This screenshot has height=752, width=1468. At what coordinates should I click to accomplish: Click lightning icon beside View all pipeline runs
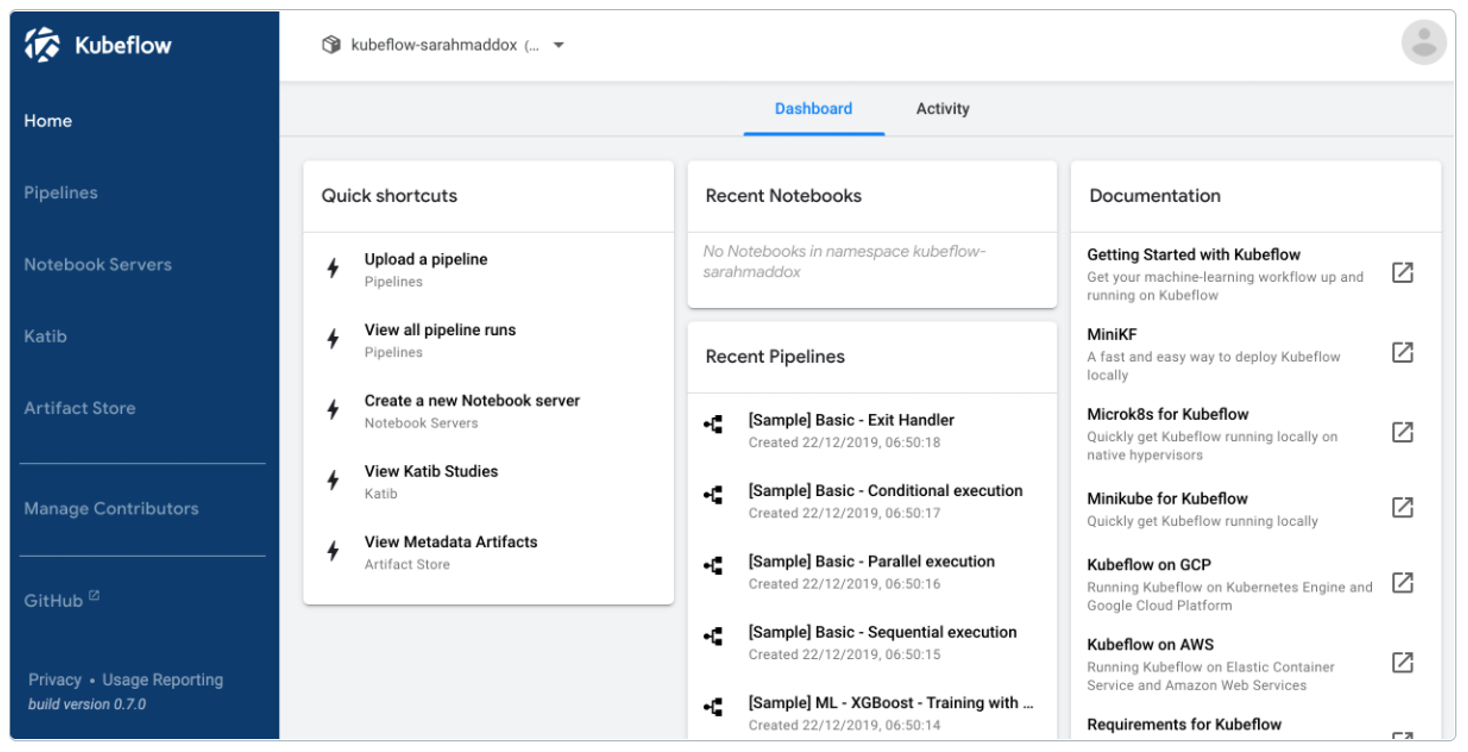tap(334, 339)
